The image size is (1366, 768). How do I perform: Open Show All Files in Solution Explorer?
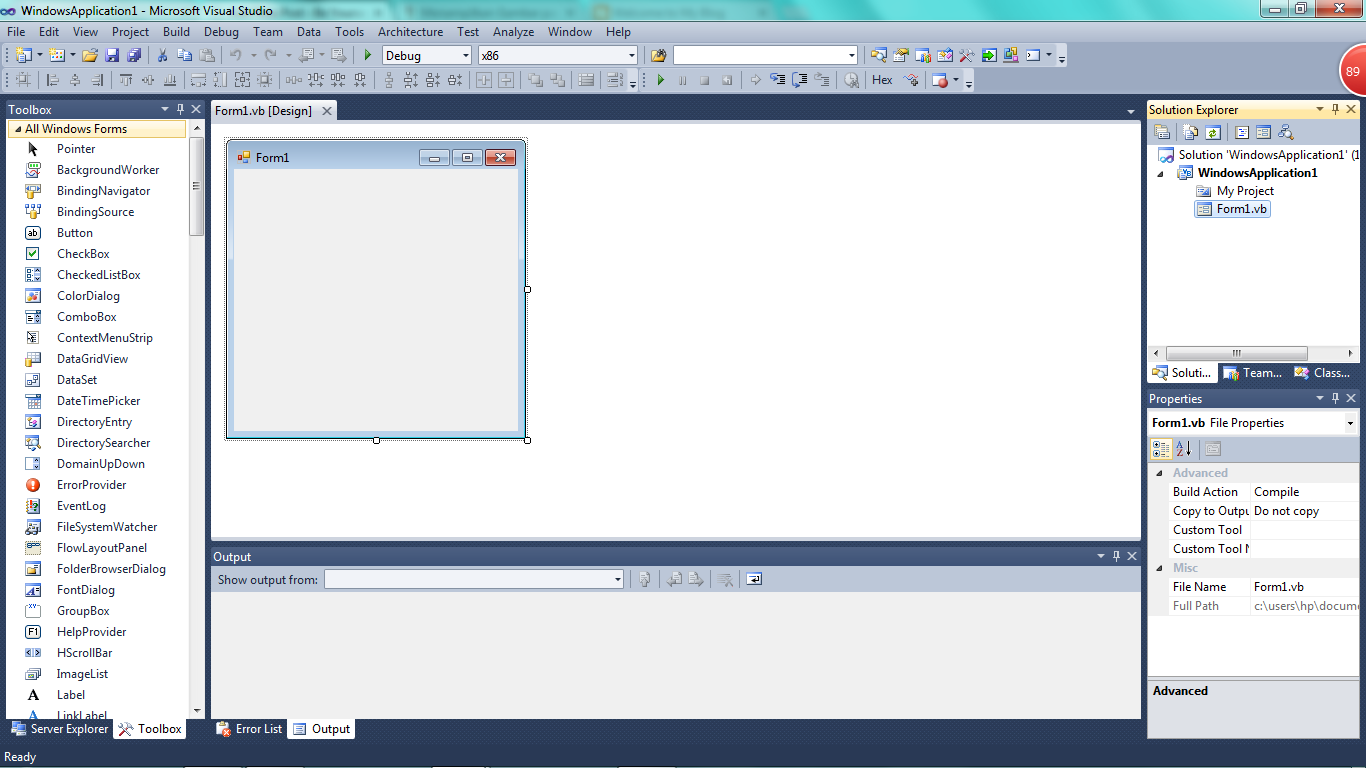pyautogui.click(x=1189, y=131)
